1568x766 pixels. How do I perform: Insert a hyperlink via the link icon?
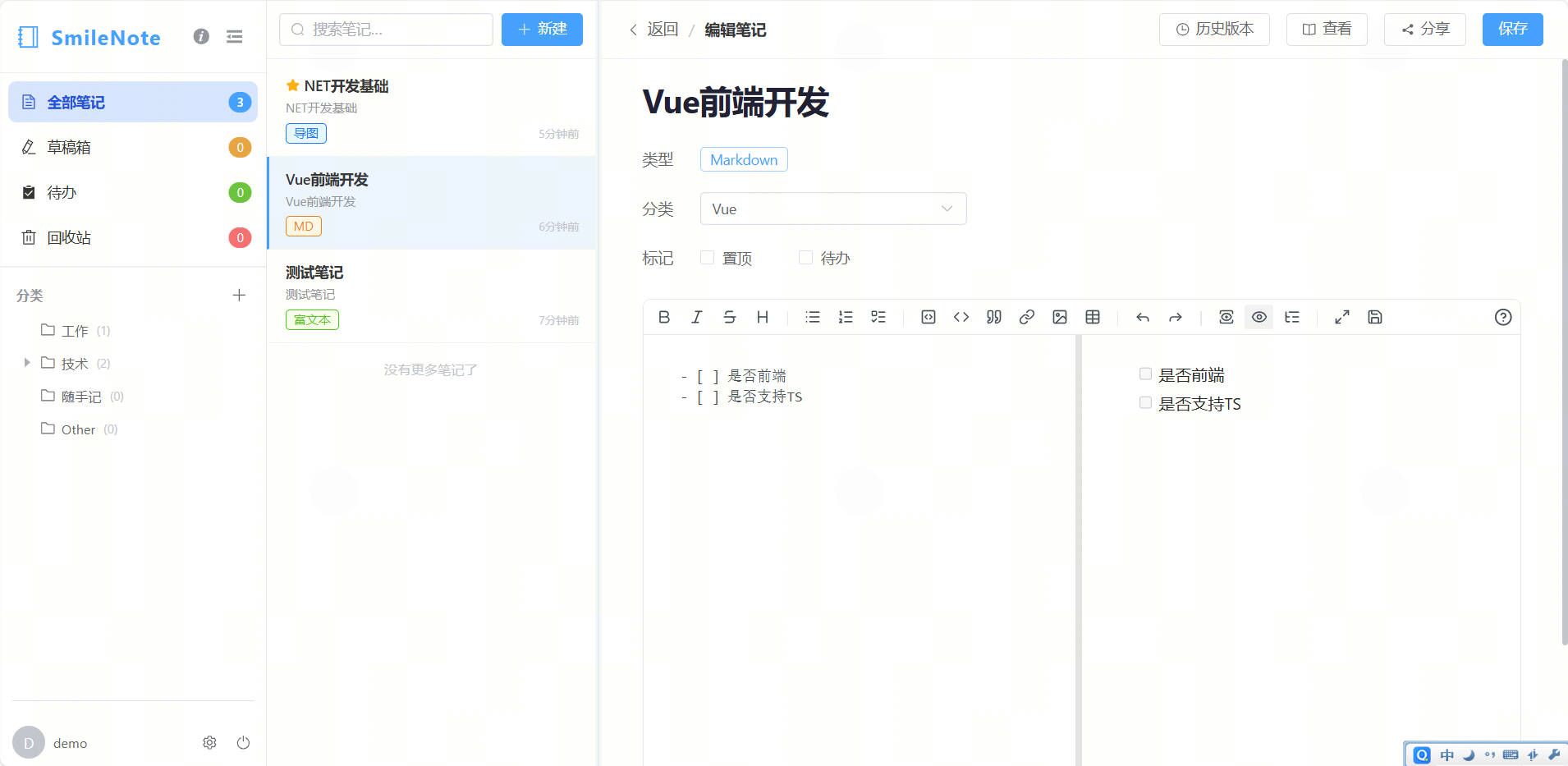pos(1027,317)
